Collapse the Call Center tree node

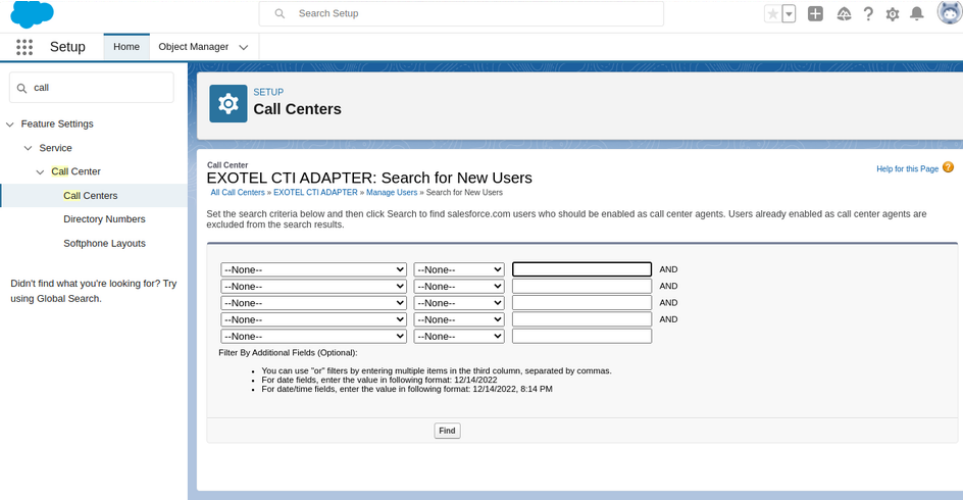click(x=41, y=172)
